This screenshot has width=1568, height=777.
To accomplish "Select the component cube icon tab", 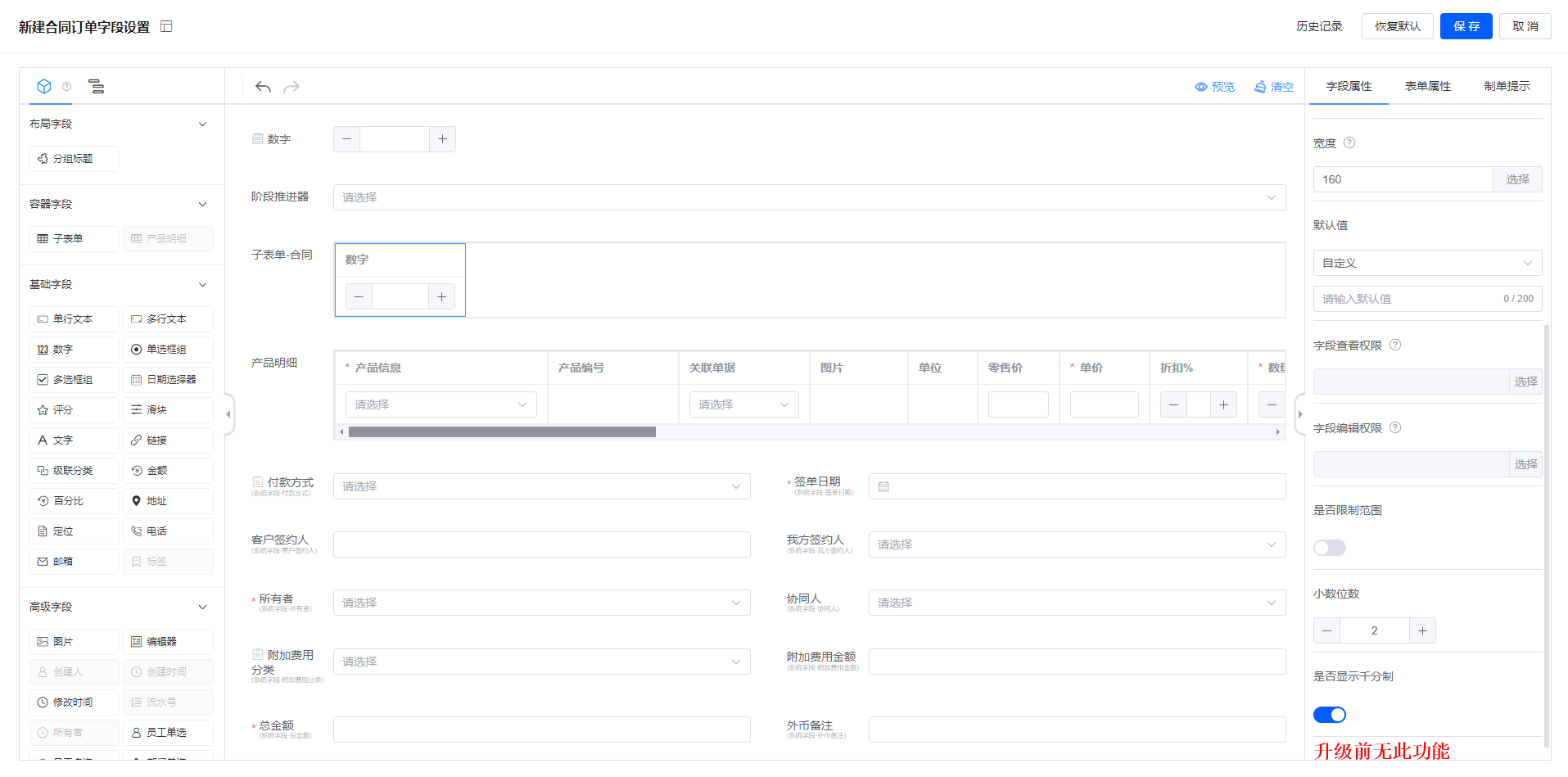I will point(44,87).
